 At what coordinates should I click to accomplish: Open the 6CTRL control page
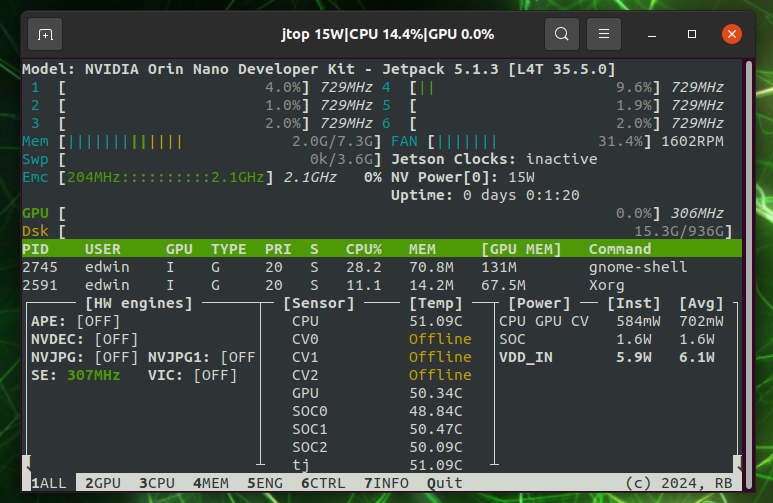322,483
